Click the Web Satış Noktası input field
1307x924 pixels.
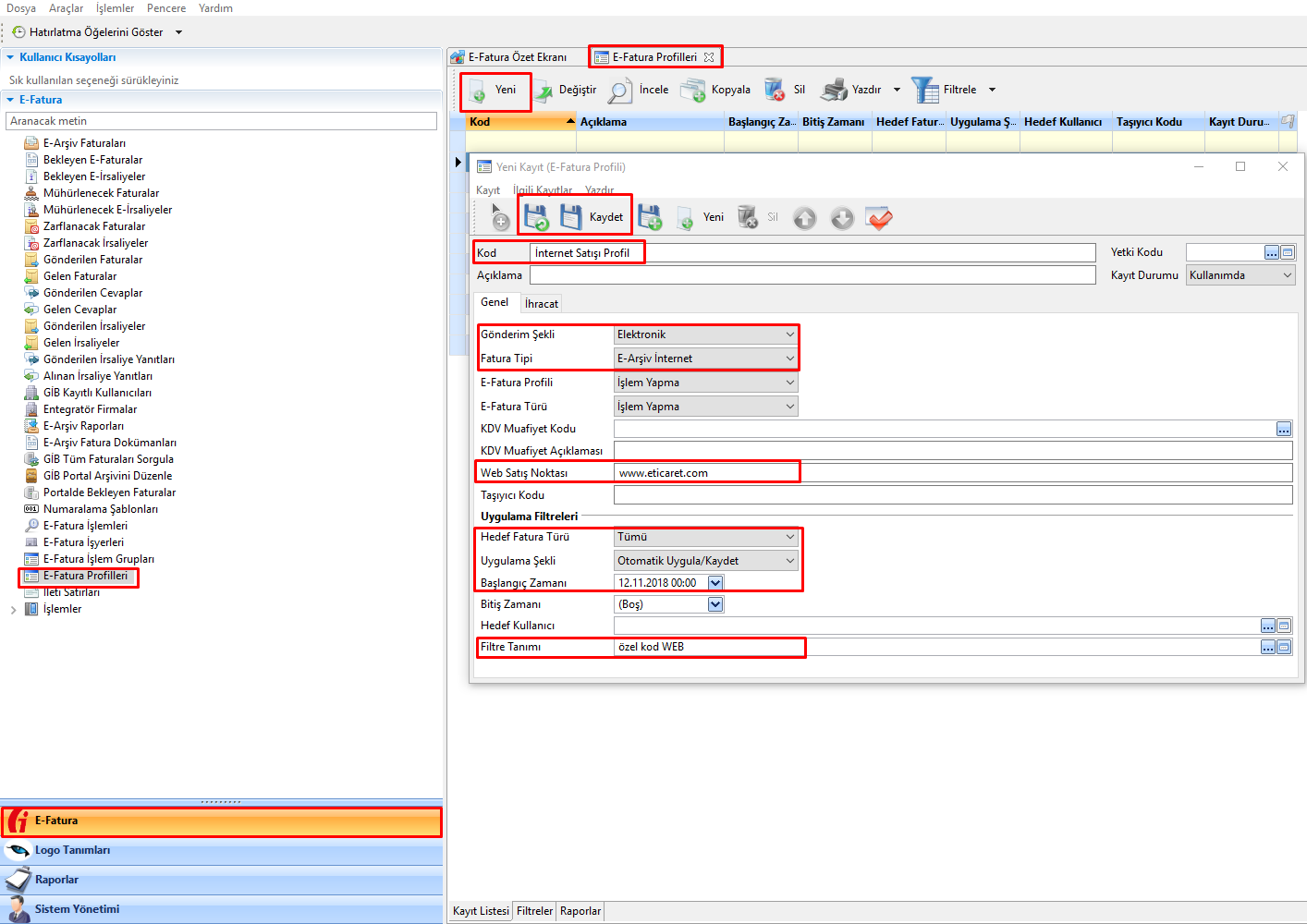coord(952,473)
